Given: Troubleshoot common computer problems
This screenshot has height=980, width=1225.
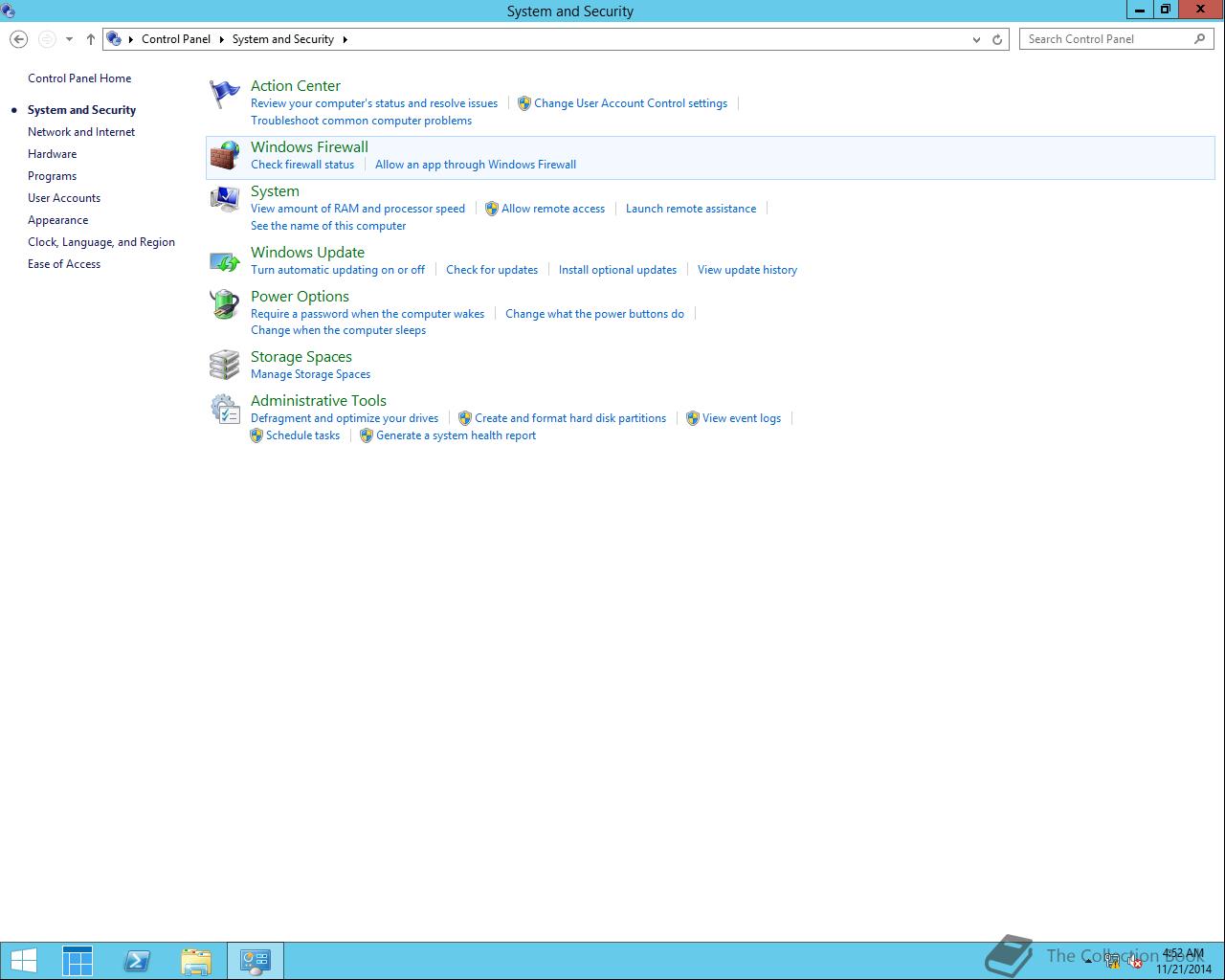Looking at the screenshot, I should [361, 121].
